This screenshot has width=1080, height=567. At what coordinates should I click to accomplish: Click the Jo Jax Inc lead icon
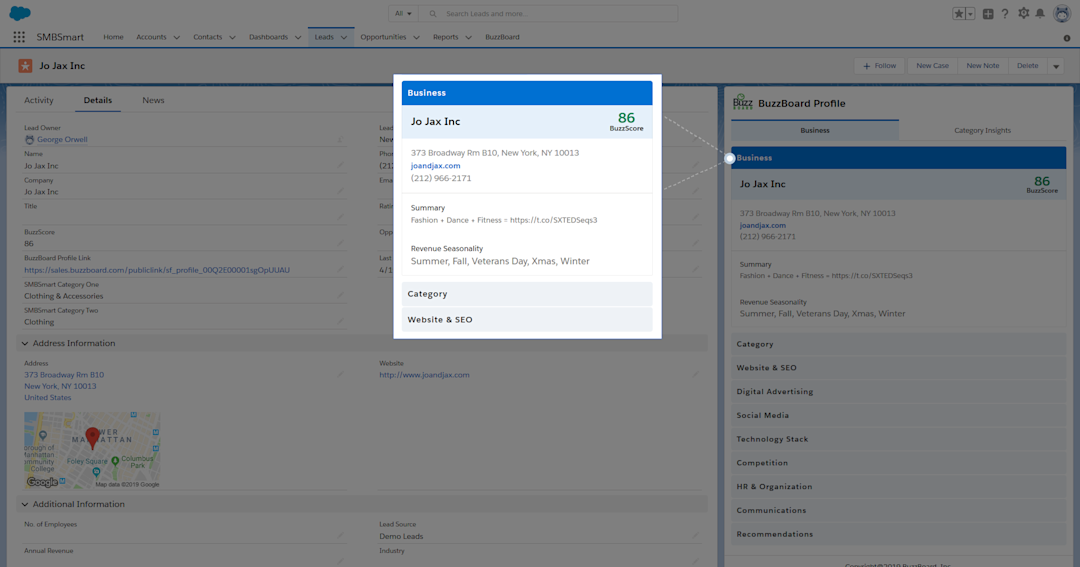[25, 66]
